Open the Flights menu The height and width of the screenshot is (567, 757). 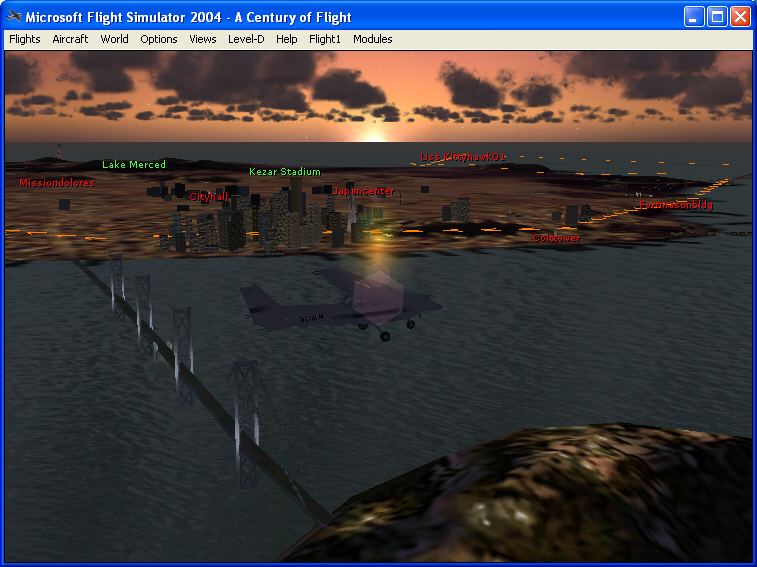(25, 39)
